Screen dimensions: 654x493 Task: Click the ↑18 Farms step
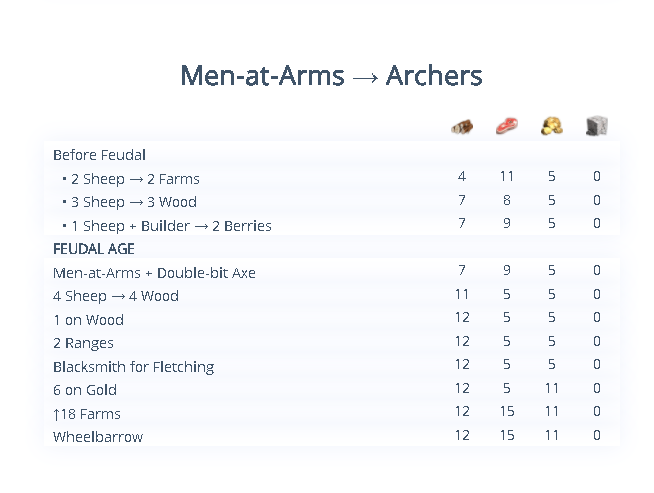tap(87, 414)
